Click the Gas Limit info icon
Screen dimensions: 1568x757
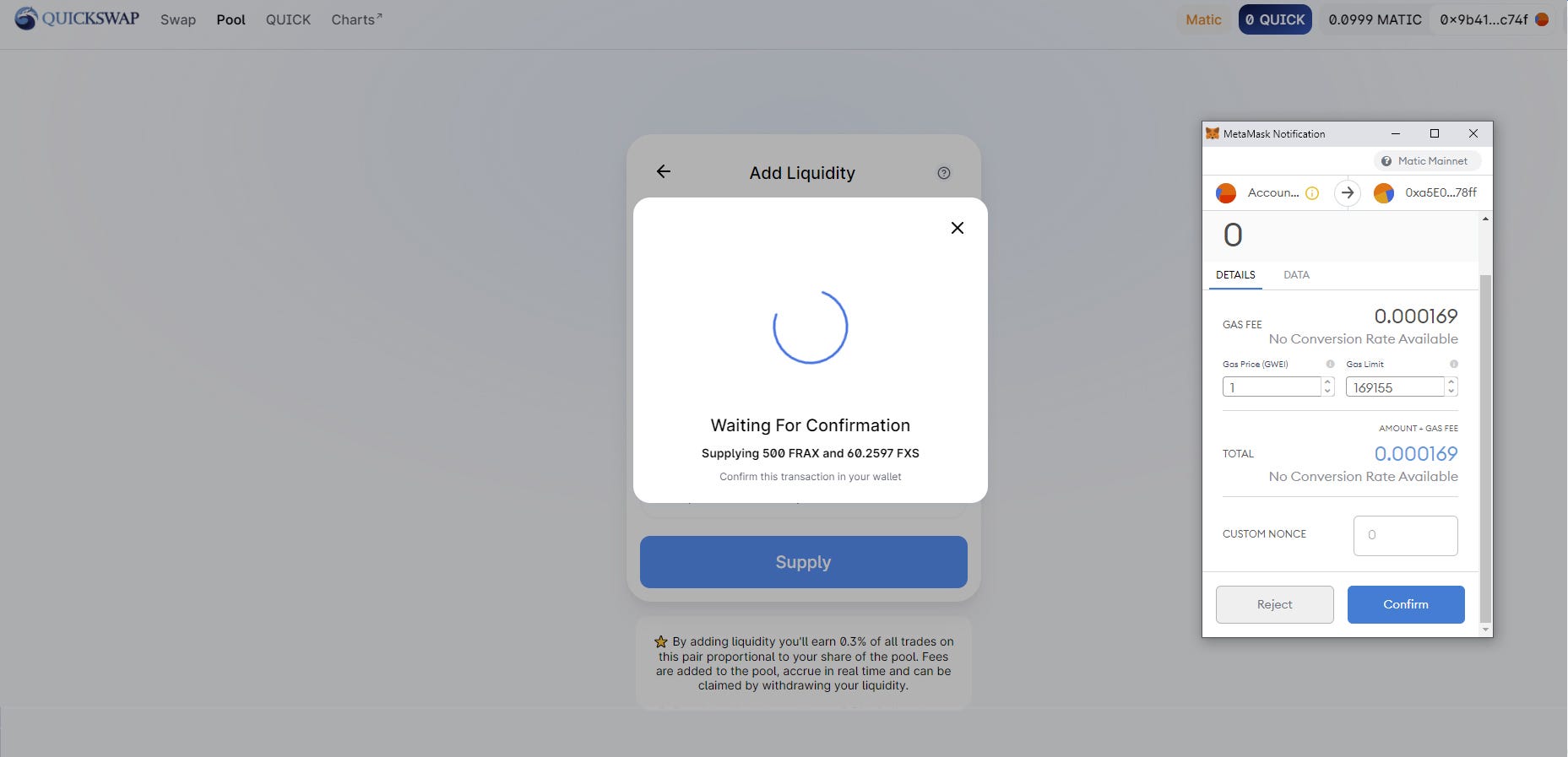coord(1454,364)
